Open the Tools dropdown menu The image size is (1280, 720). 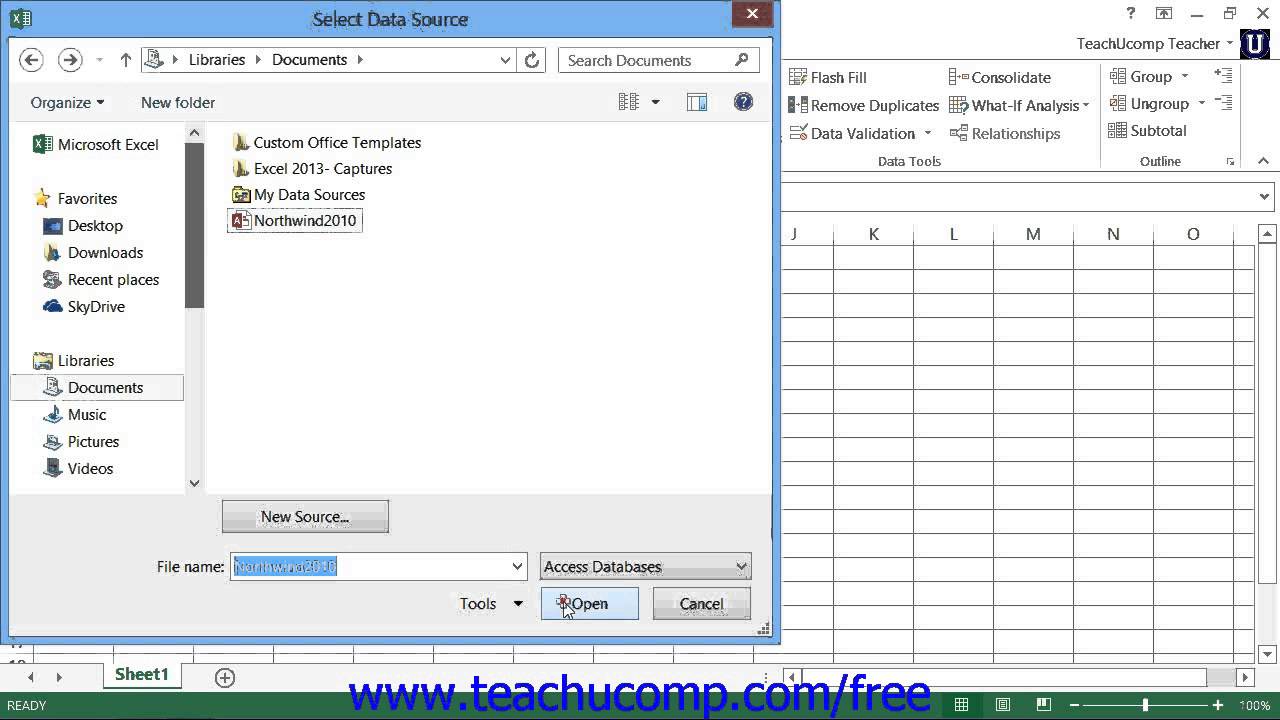491,604
